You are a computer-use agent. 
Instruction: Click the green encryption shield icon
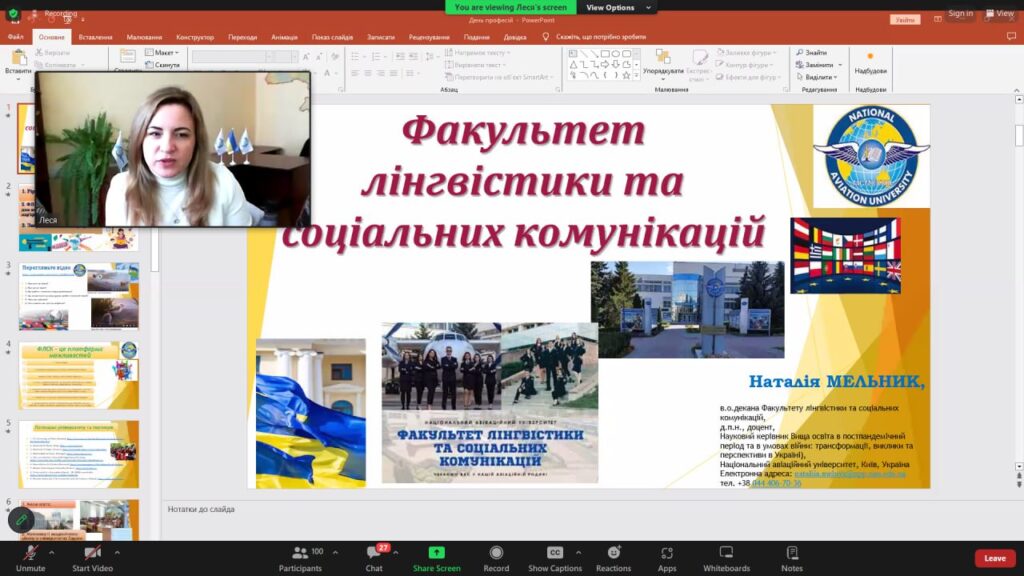point(13,14)
